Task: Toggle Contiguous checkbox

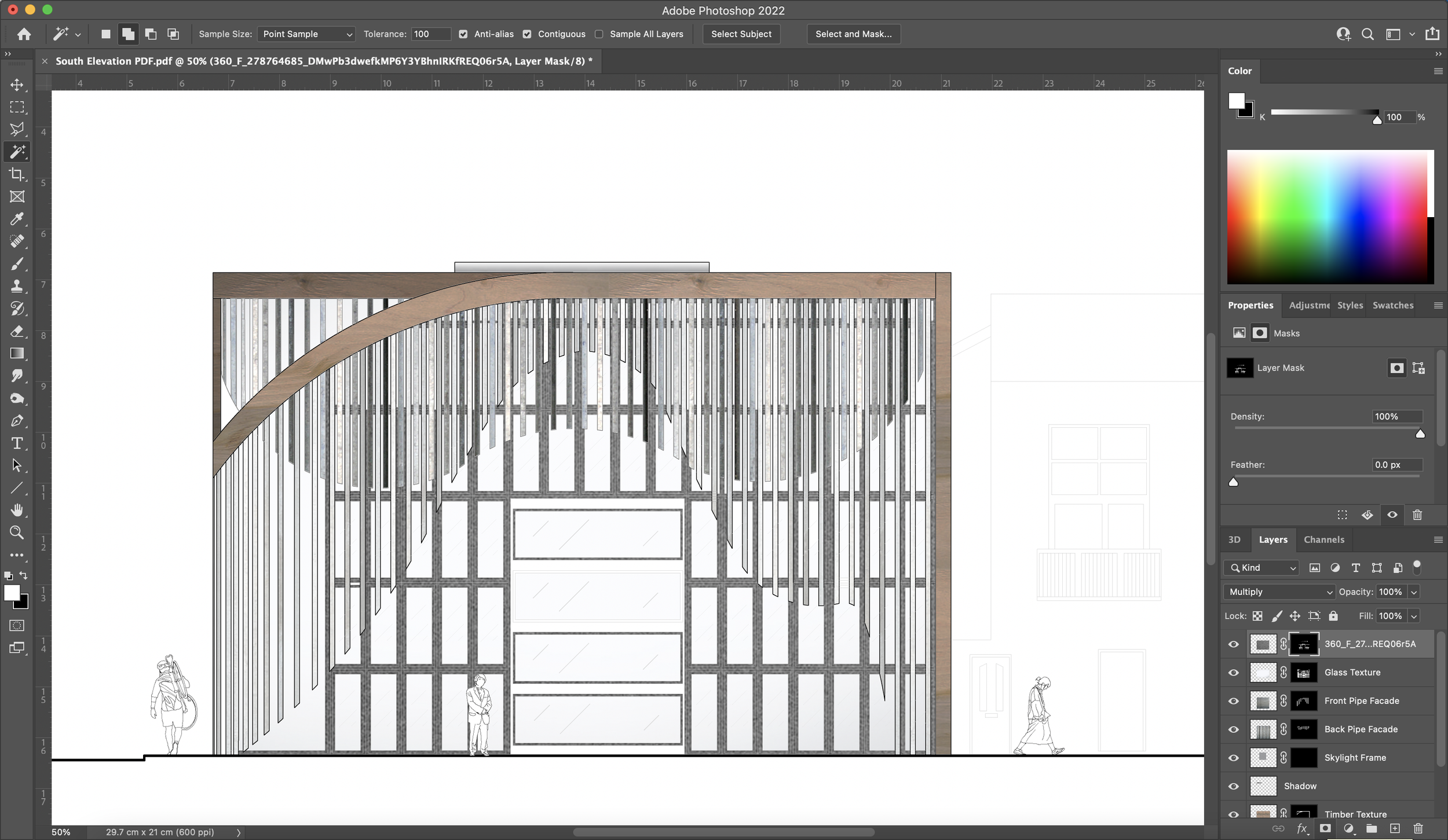Action: coord(527,33)
